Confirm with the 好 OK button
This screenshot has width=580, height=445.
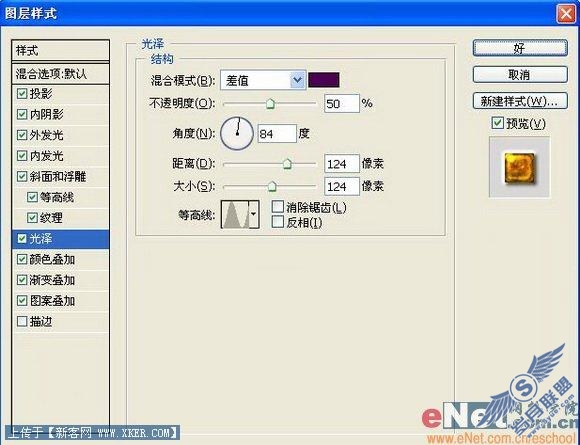coord(520,48)
